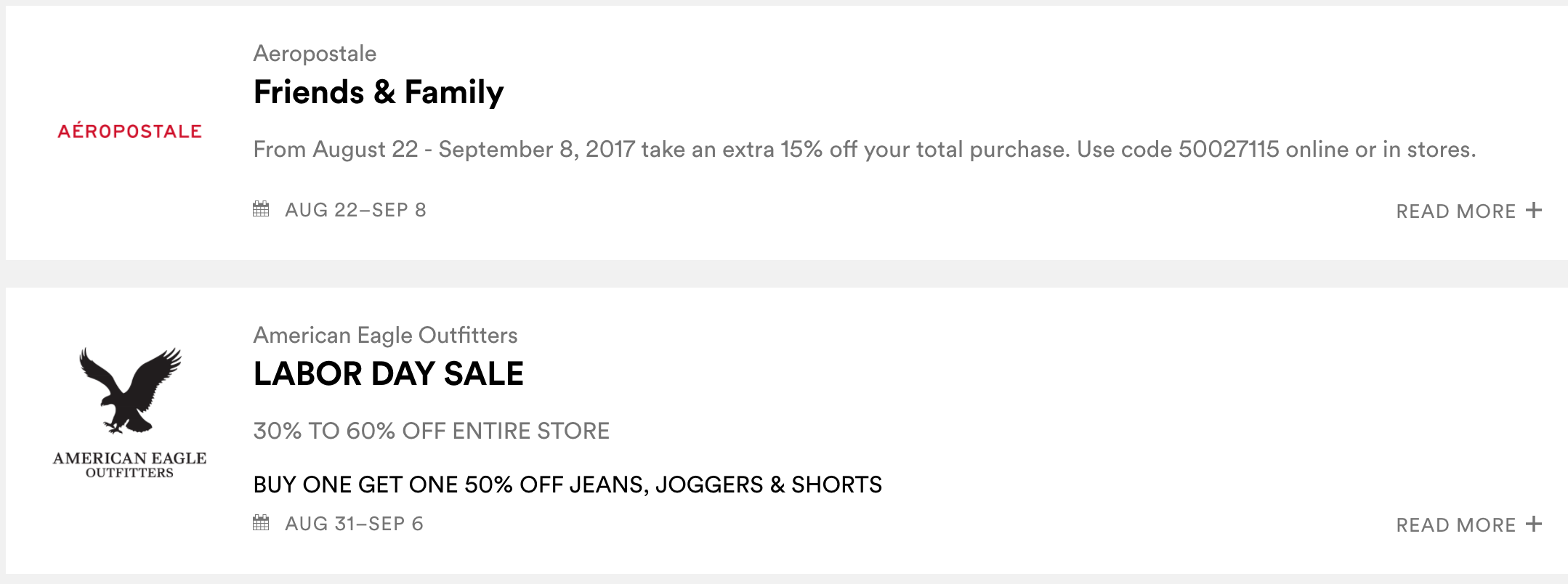
Task: Expand Aeropostale deal with plus icon
Action: [x=1534, y=210]
